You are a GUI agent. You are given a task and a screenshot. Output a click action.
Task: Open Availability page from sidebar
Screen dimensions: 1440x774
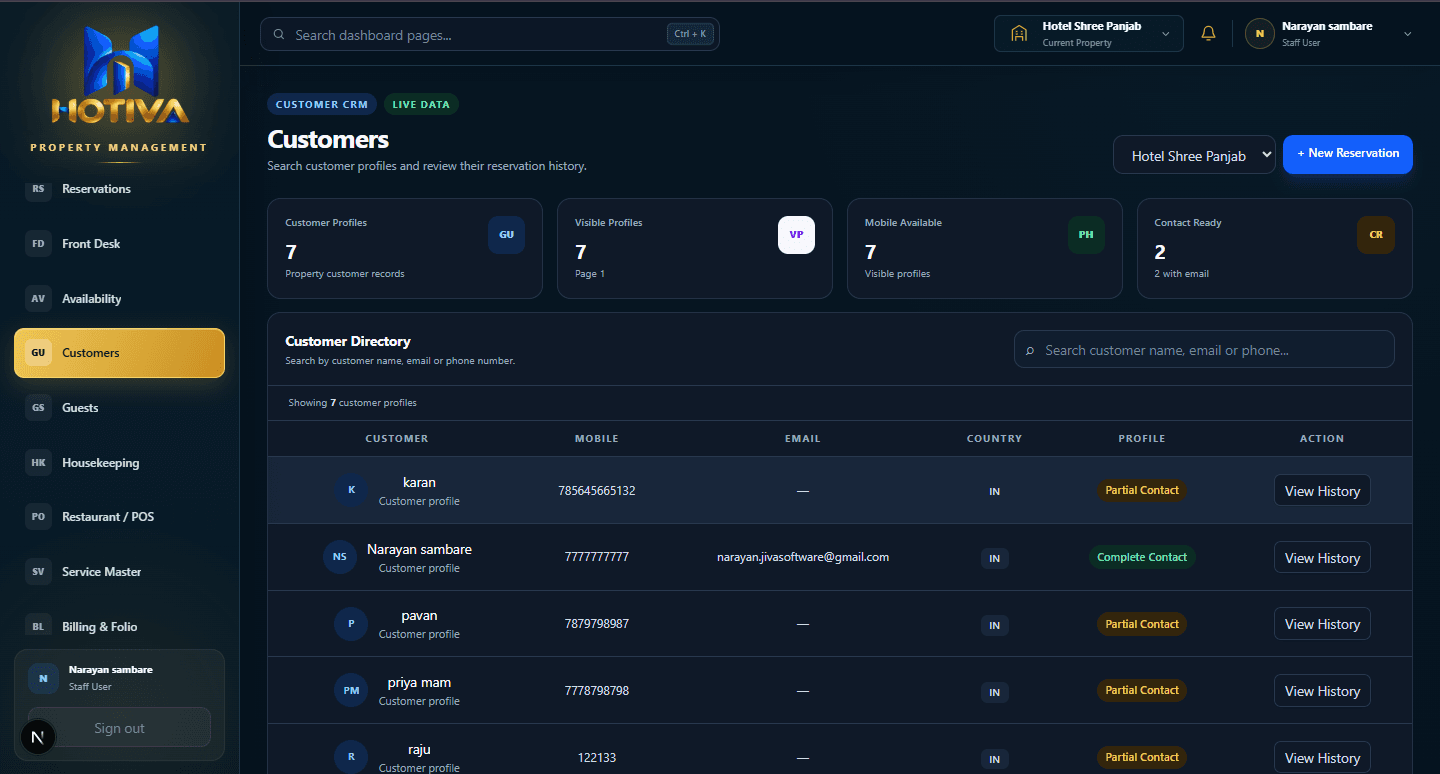pyautogui.click(x=120, y=299)
